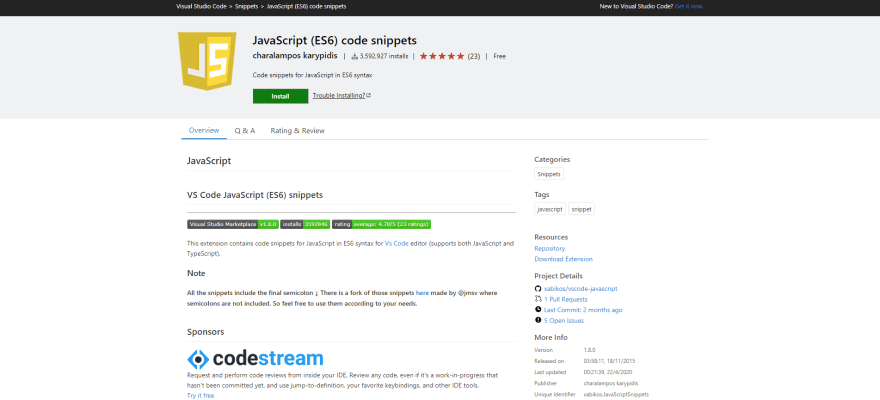This screenshot has height=400, width=880.
Task: Click the Get it now link
Action: pos(689,6)
